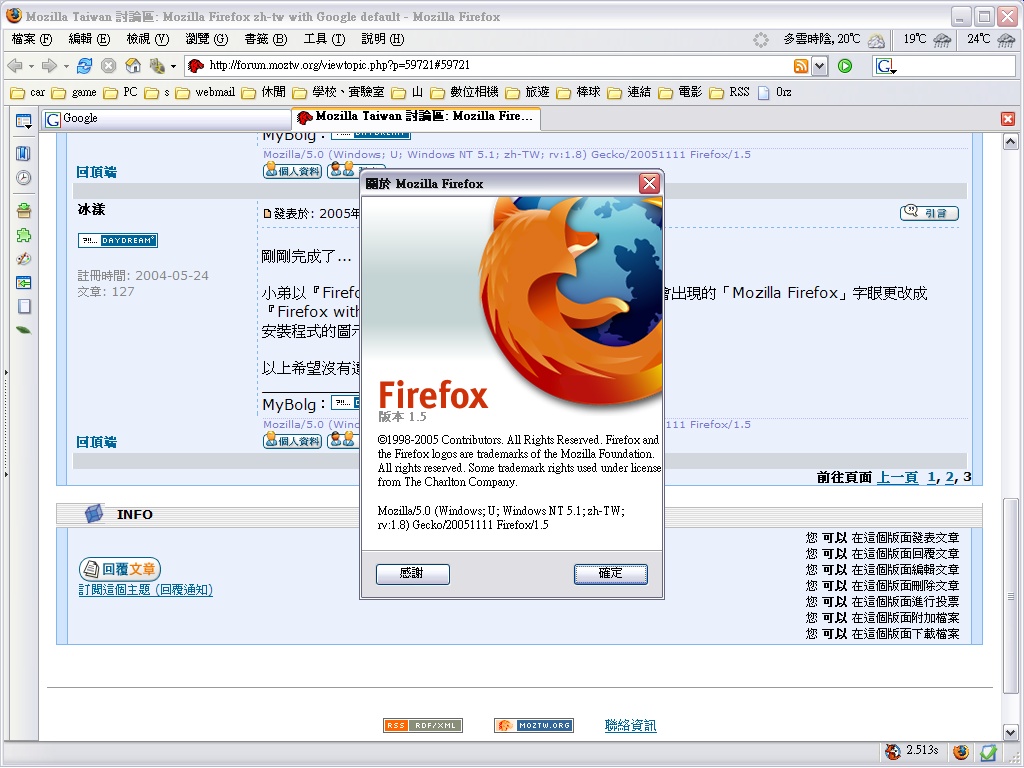Click the site favicon in the address bar

pos(196,65)
